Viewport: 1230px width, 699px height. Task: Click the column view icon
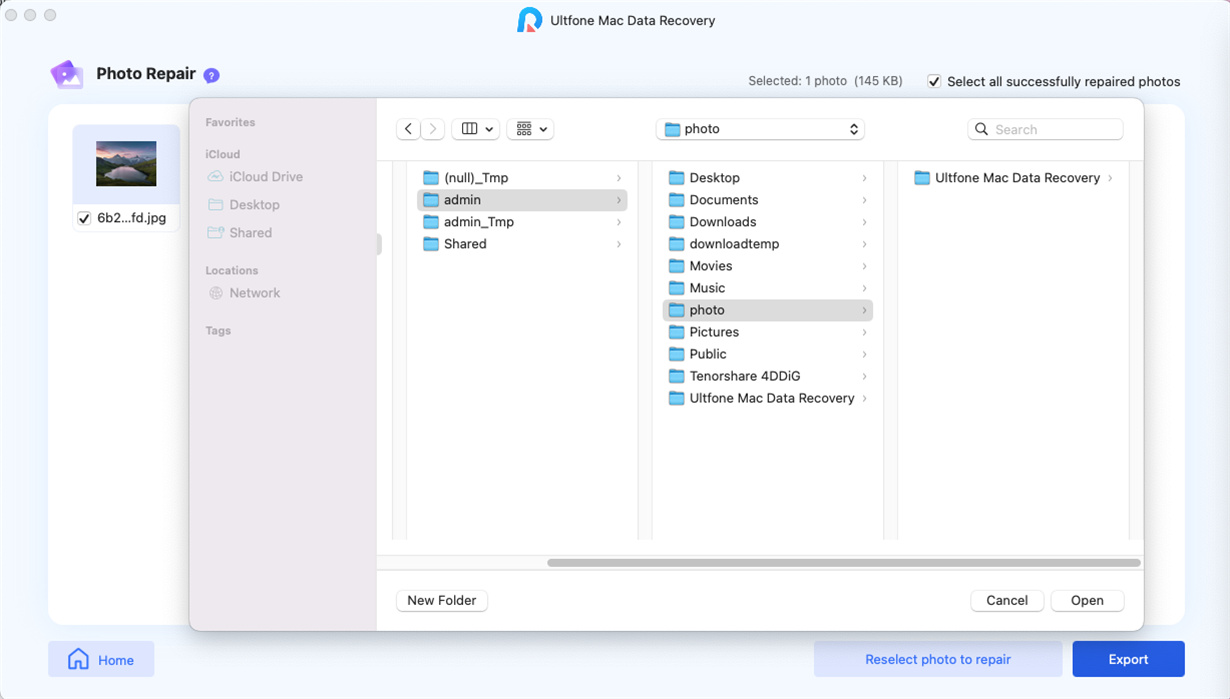[469, 129]
